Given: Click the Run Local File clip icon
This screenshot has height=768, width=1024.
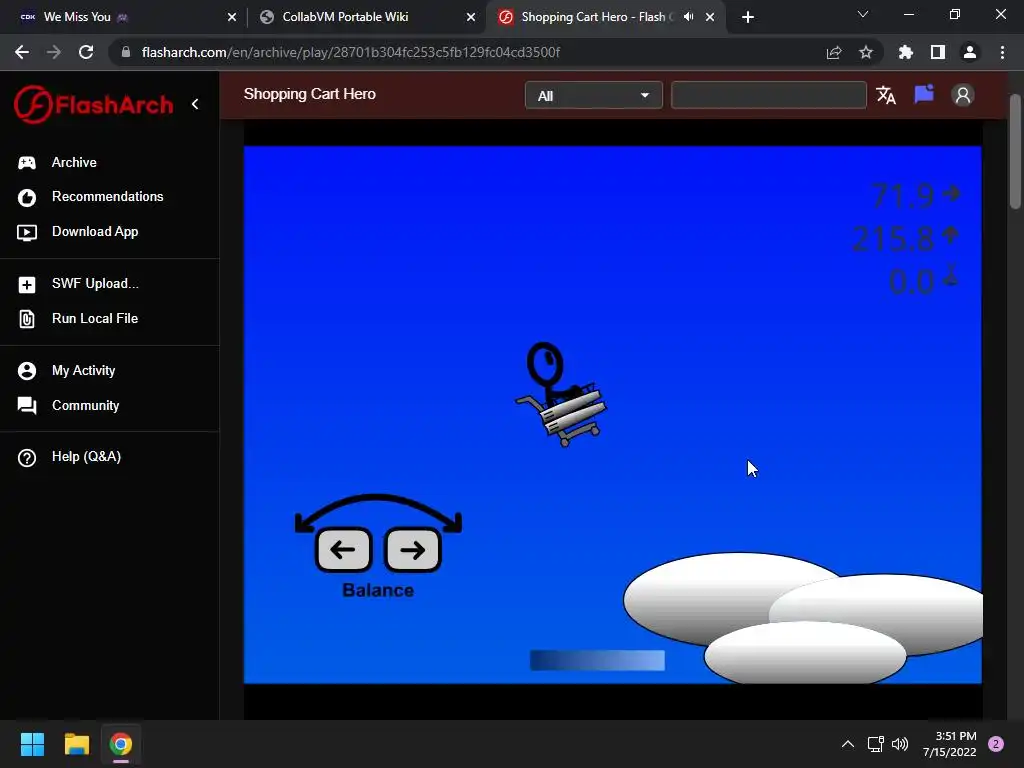Looking at the screenshot, I should click(27, 319).
